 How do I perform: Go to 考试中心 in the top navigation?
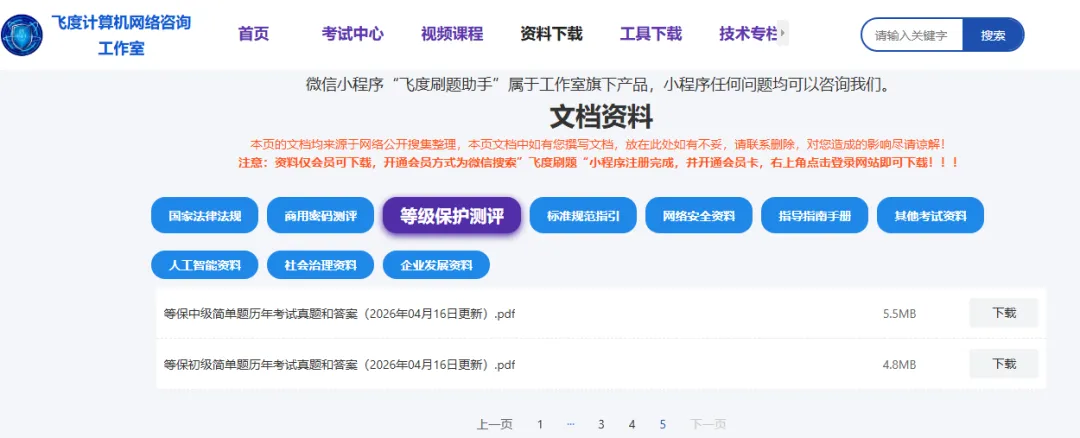353,34
